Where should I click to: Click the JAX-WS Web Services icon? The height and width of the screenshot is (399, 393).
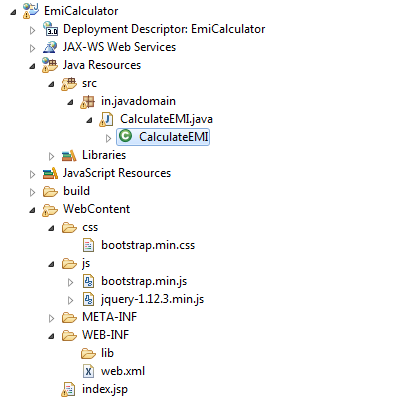coord(50,47)
